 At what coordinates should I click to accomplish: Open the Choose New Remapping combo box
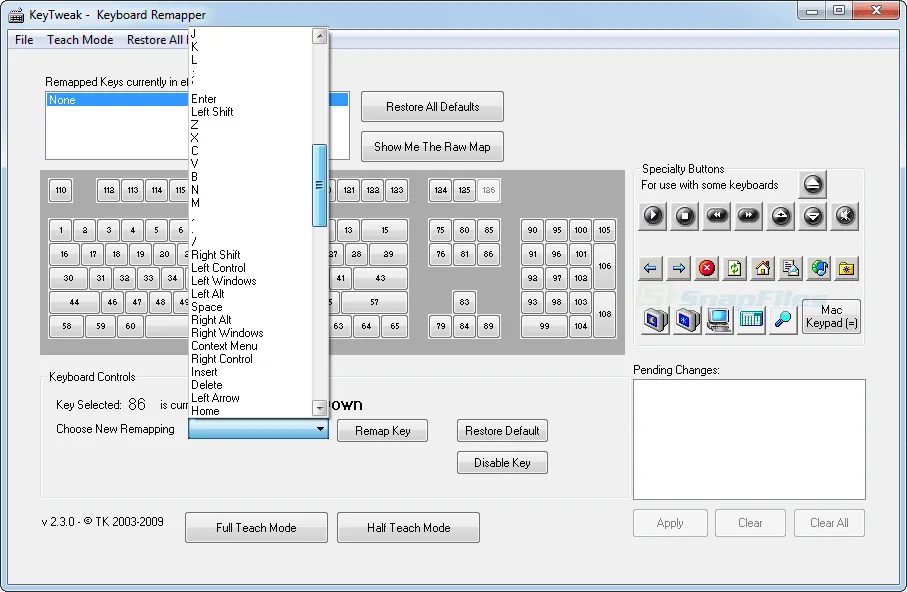pos(258,429)
